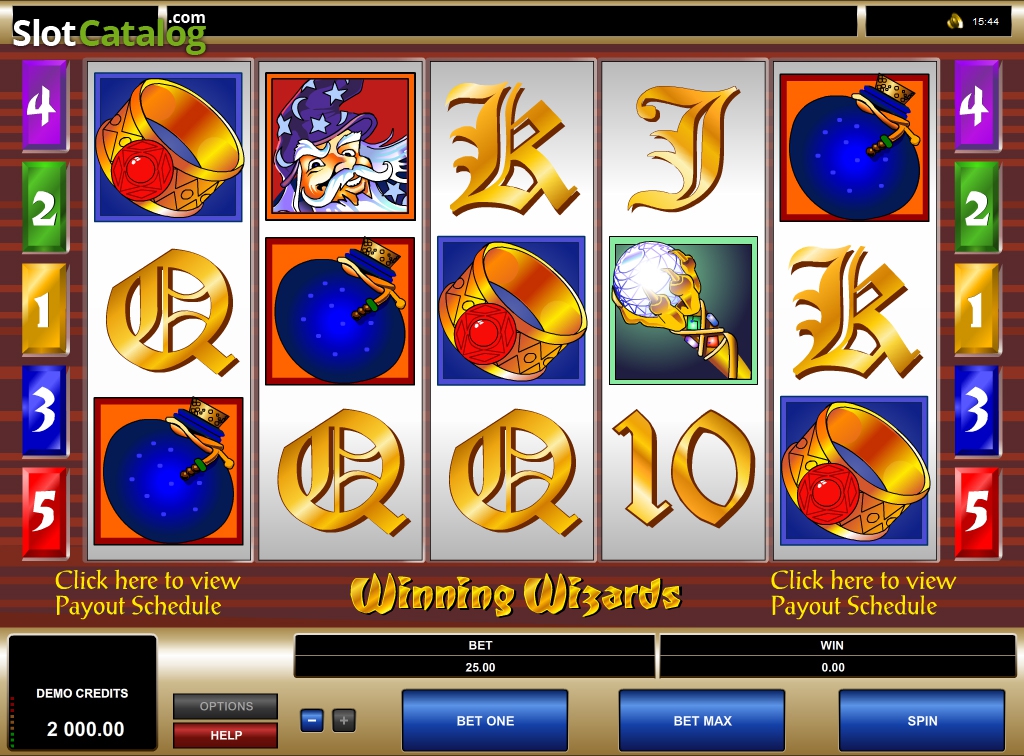View Payout Schedule via the right link
1024x756 pixels.
coord(863,593)
